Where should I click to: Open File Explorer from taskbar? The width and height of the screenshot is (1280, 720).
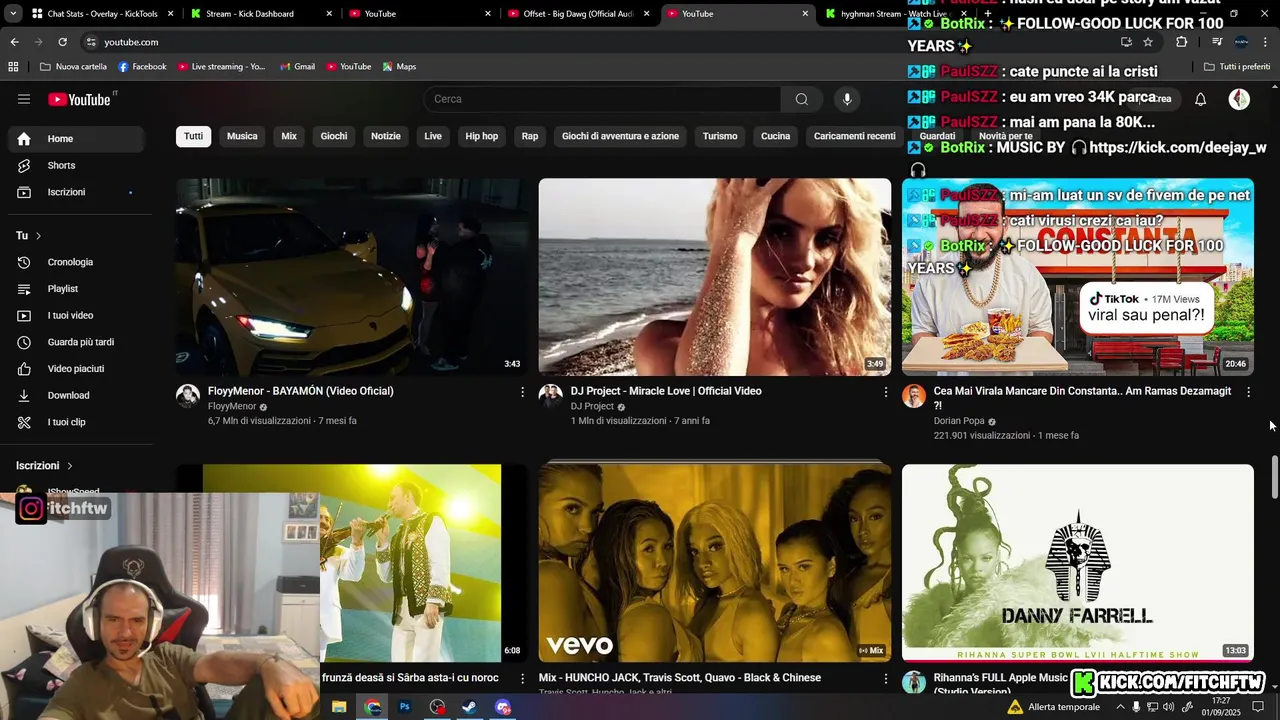(339, 707)
